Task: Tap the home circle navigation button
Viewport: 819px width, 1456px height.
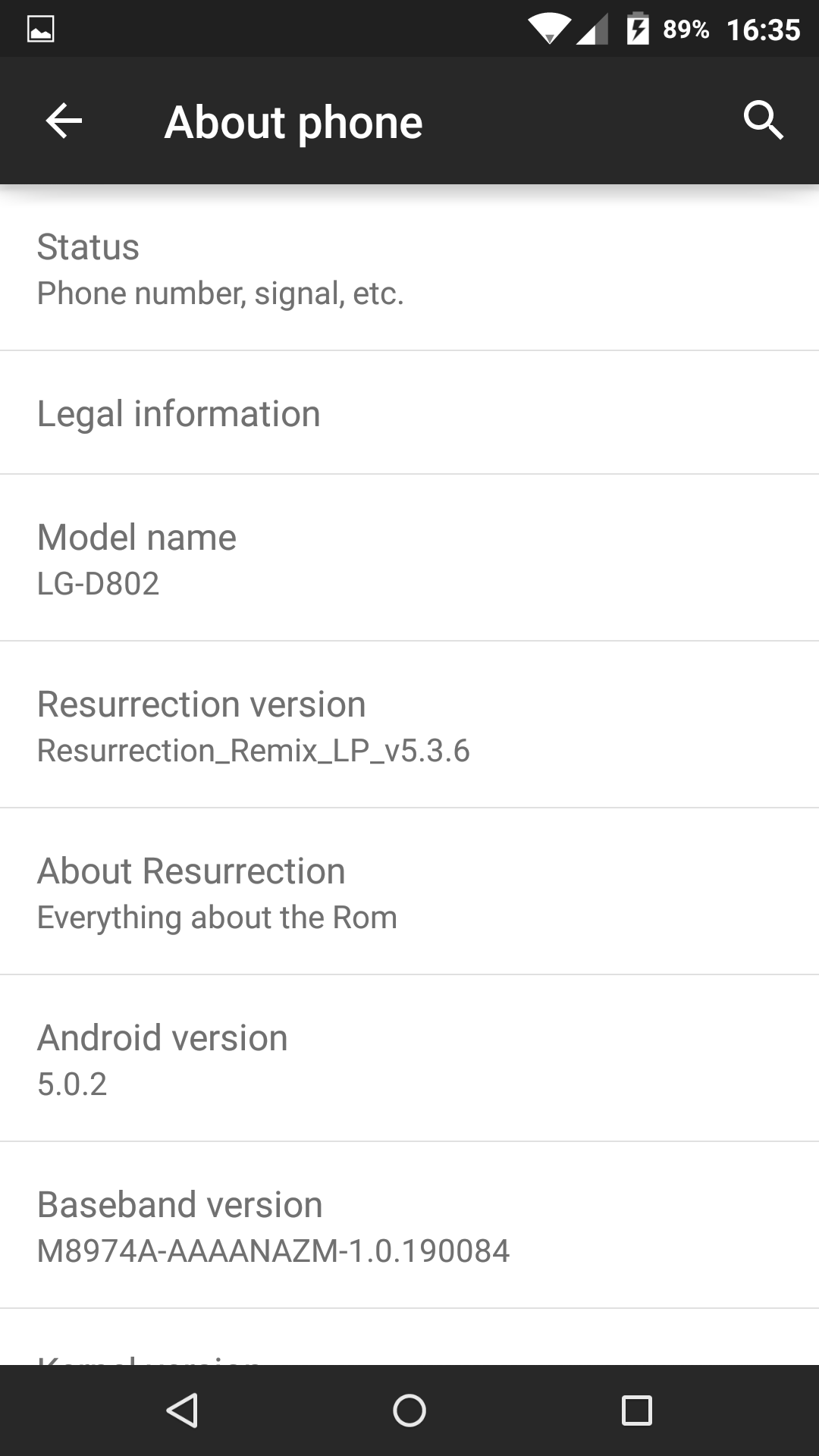Action: [x=409, y=1410]
